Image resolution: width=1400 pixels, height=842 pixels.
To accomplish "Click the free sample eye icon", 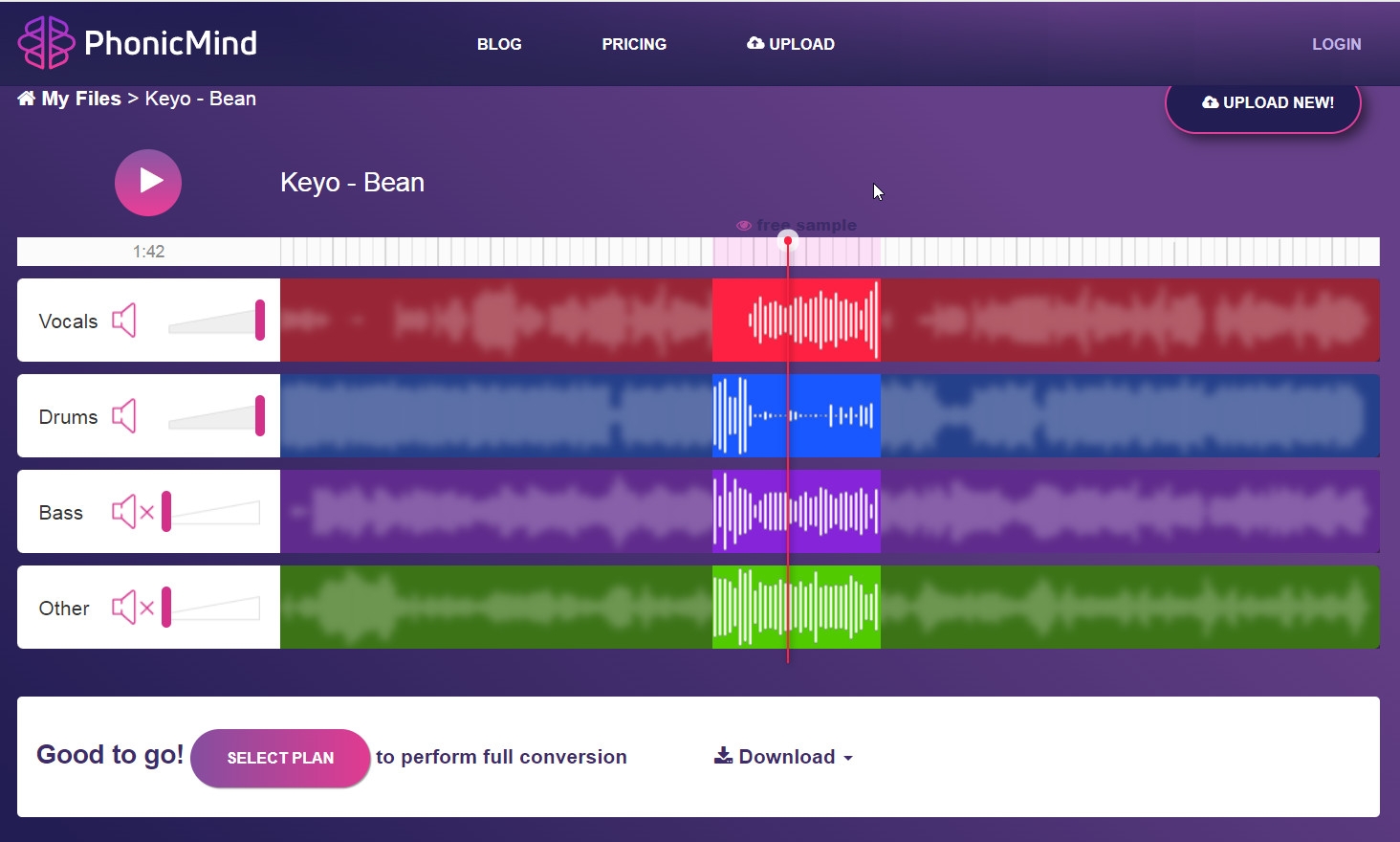I will point(743,226).
